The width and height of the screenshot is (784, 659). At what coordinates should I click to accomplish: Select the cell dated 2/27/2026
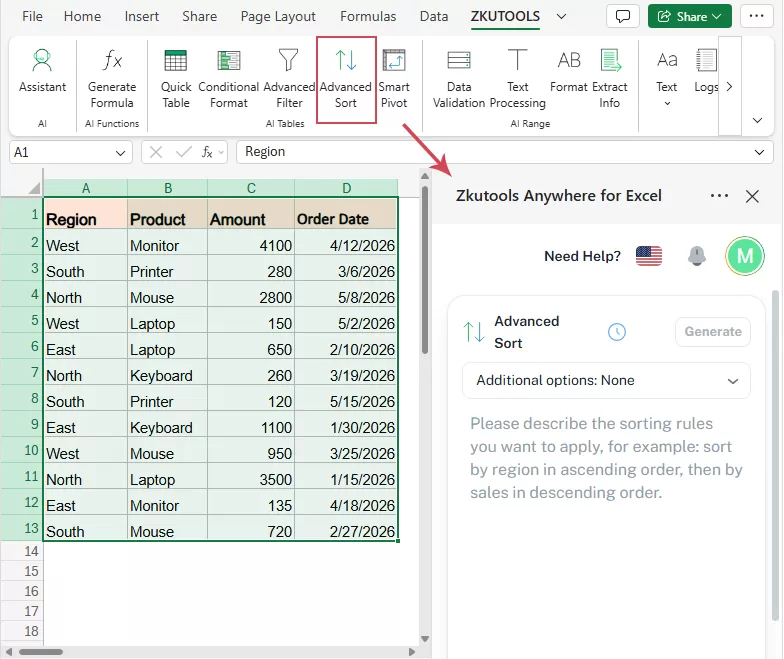(x=346, y=528)
